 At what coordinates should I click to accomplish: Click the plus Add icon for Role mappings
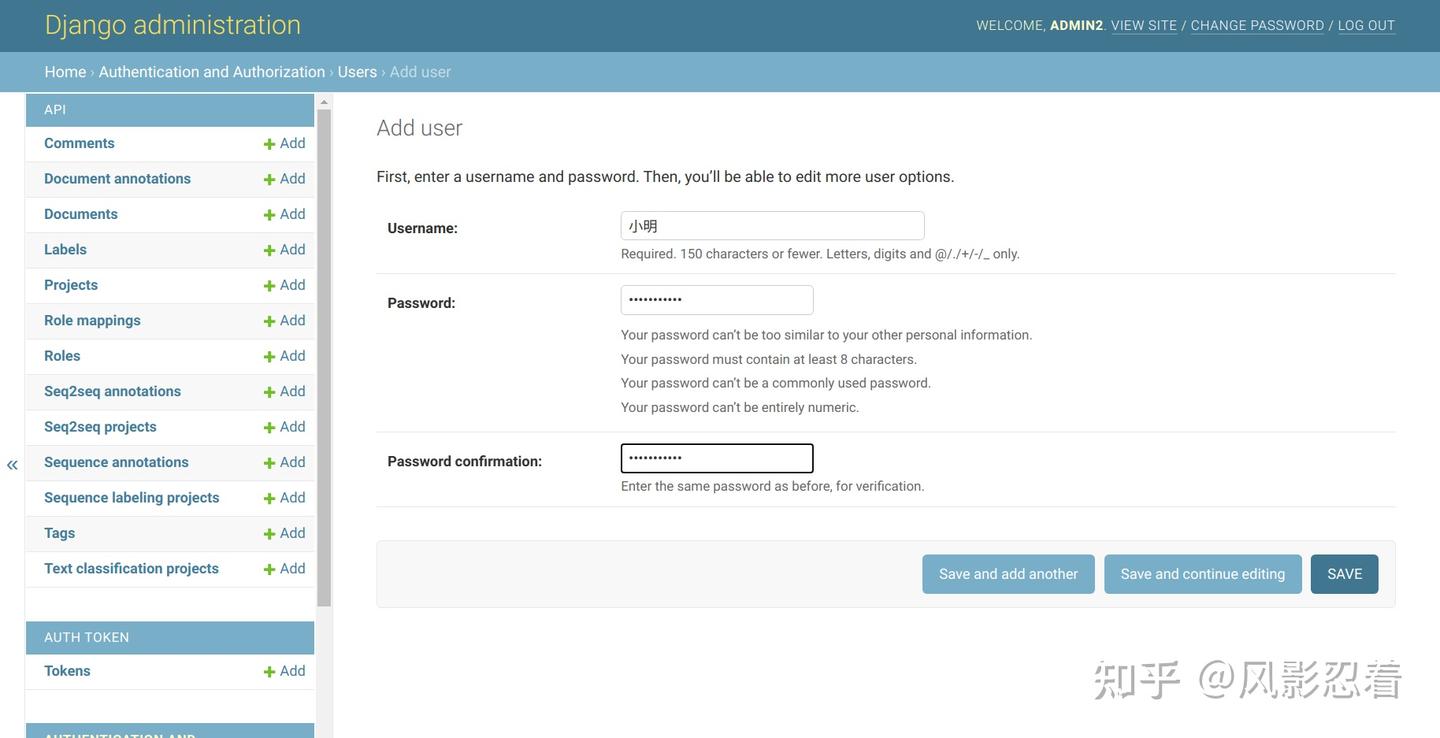pos(269,321)
